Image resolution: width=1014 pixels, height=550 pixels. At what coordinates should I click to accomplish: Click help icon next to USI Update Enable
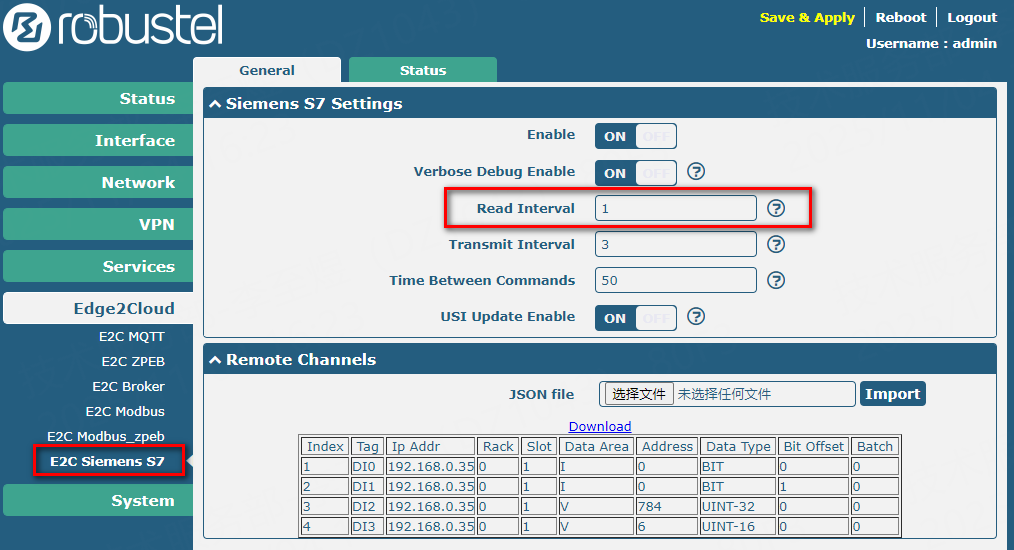click(x=696, y=316)
